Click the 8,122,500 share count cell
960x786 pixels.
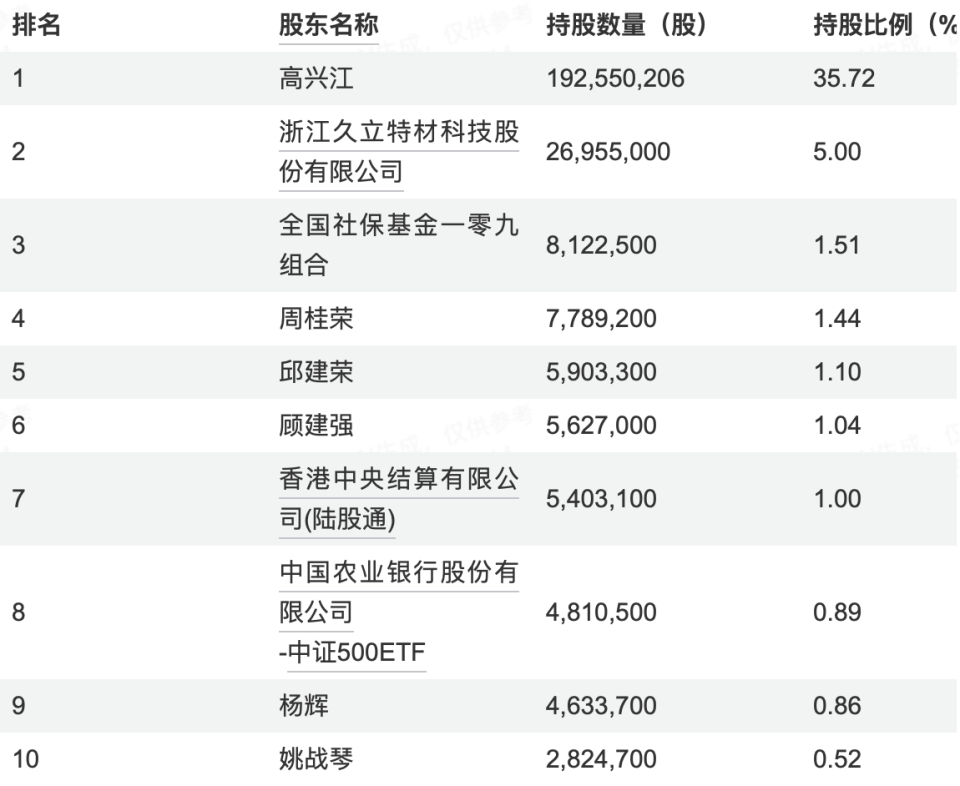click(x=601, y=247)
